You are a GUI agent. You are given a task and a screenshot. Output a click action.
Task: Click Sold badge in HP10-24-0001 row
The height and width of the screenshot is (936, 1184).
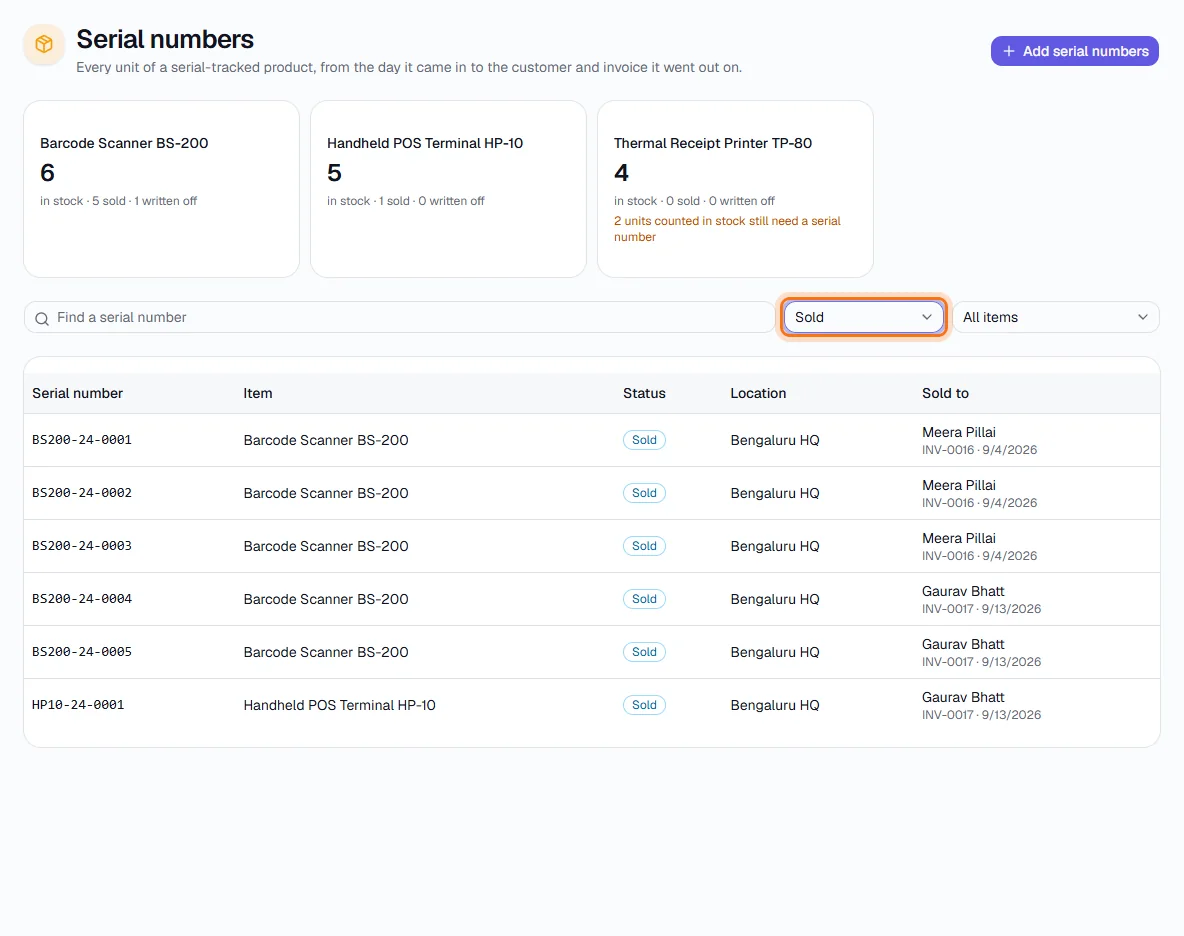pyautogui.click(x=644, y=705)
